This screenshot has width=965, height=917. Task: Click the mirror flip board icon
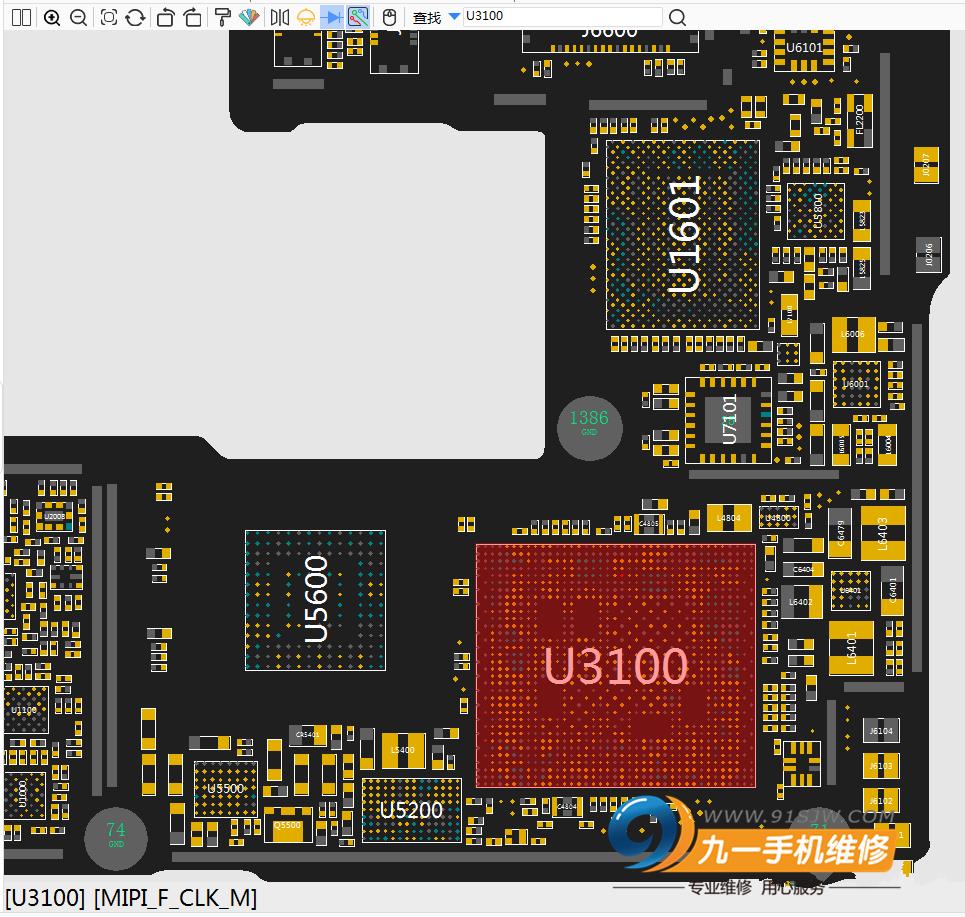pyautogui.click(x=278, y=17)
